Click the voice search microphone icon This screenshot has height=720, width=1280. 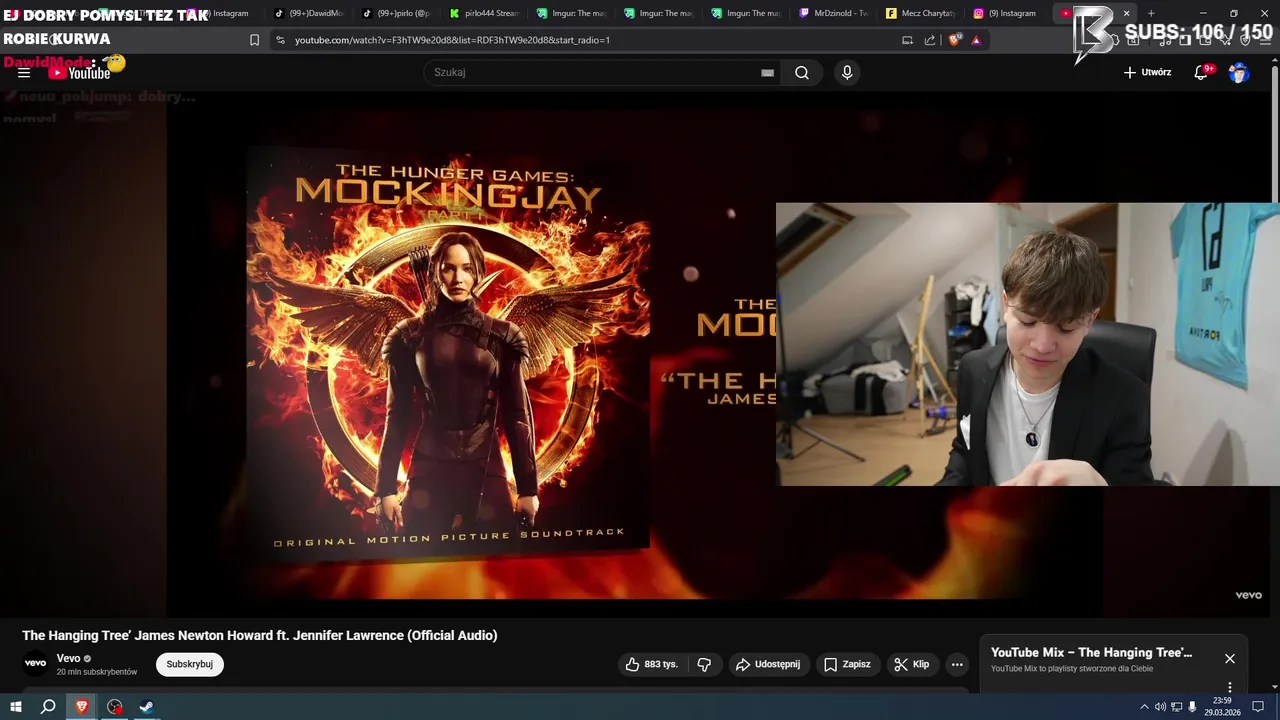point(847,72)
